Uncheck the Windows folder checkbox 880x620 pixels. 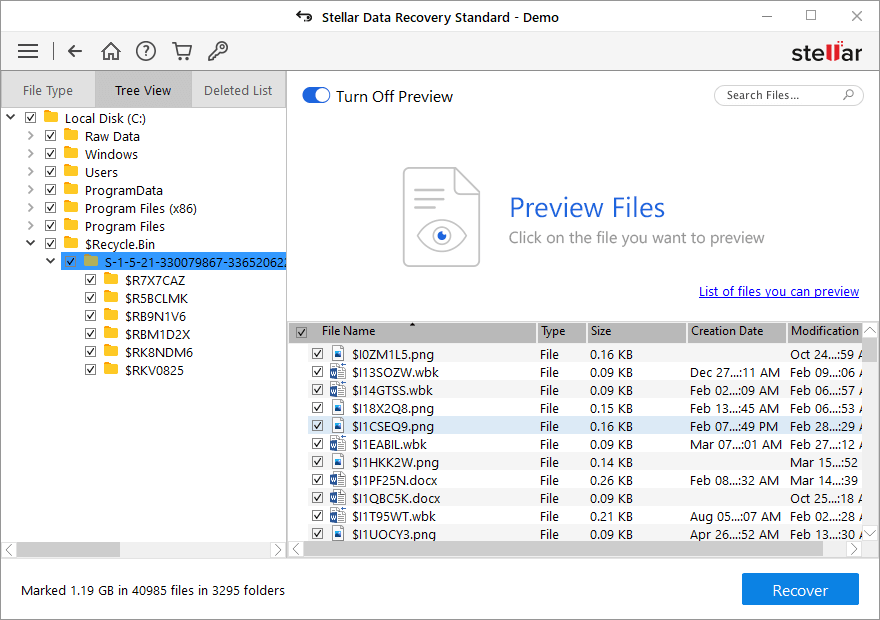pyautogui.click(x=50, y=154)
